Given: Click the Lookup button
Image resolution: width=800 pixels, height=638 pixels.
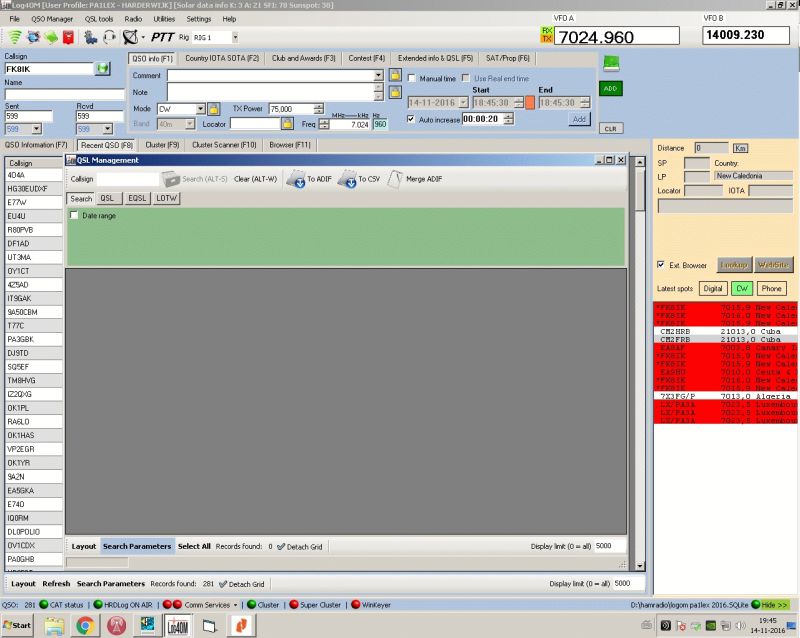Looking at the screenshot, I should tap(734, 265).
